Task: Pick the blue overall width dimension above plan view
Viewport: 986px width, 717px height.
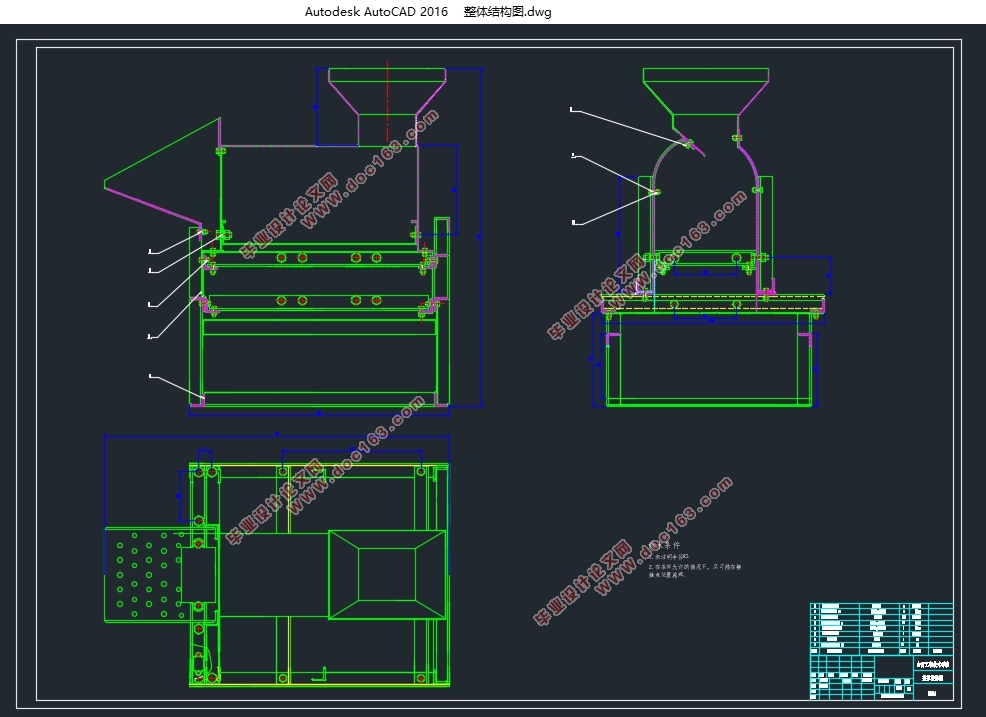Action: point(277,435)
